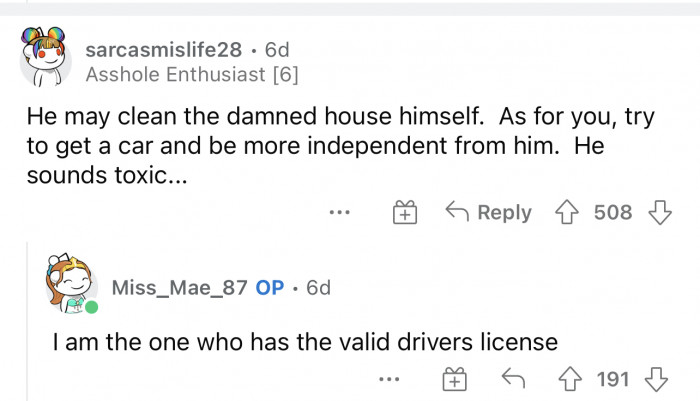Viewport: 700px width, 401px height.
Task: Open more options for sarcasmislife28's comment
Action: point(340,213)
